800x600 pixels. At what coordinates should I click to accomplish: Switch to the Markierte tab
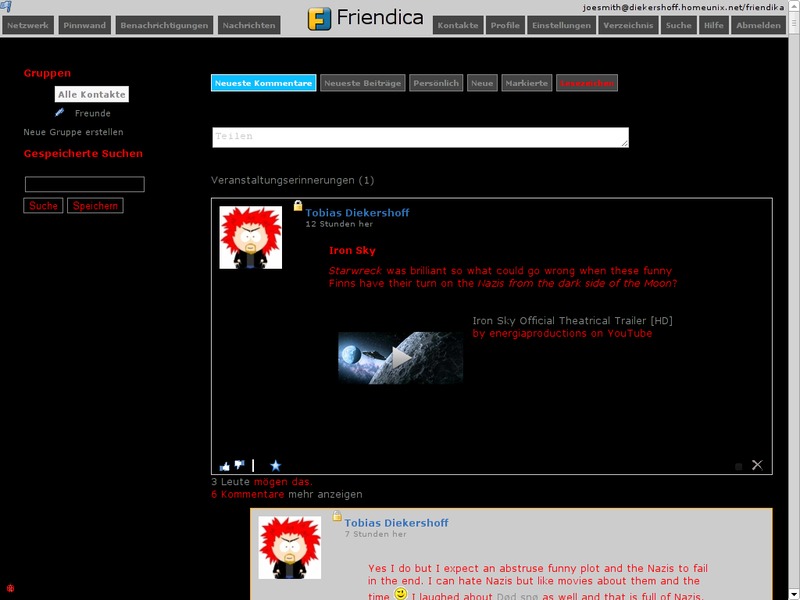click(527, 83)
